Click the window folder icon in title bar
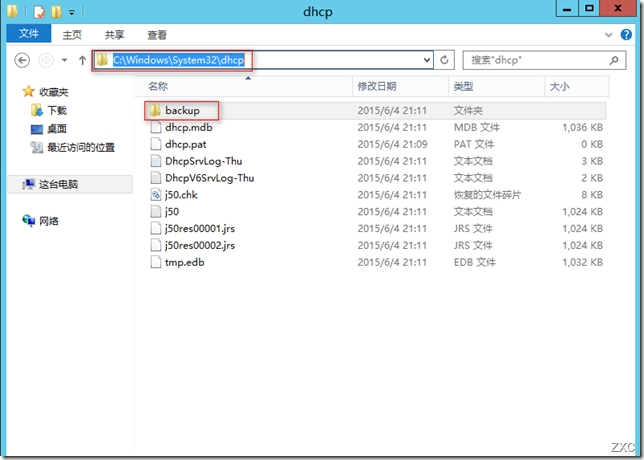644x460 pixels. tap(12, 12)
